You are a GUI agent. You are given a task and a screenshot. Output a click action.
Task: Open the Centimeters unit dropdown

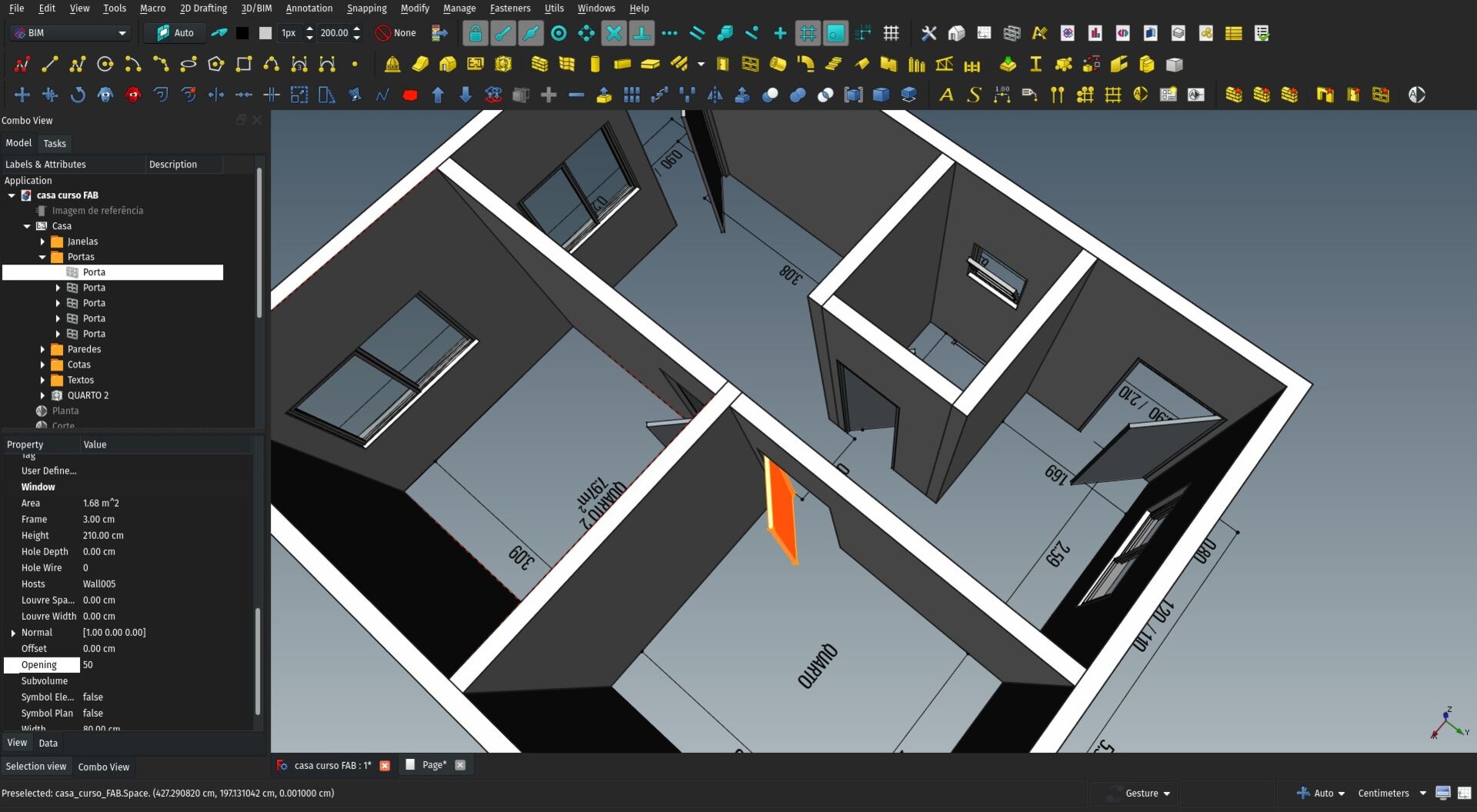coord(1392,794)
